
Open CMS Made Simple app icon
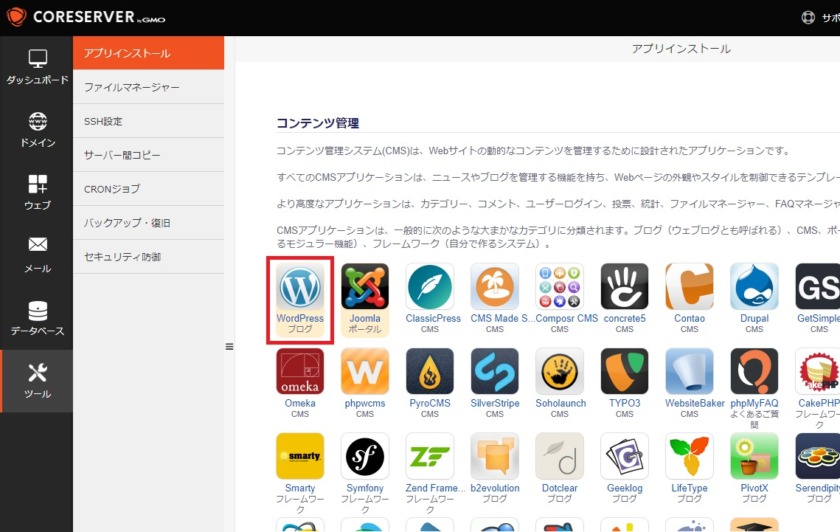point(494,287)
